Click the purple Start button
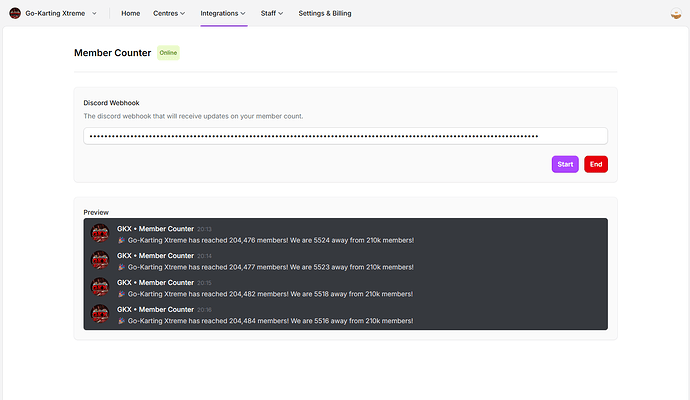 pos(565,164)
